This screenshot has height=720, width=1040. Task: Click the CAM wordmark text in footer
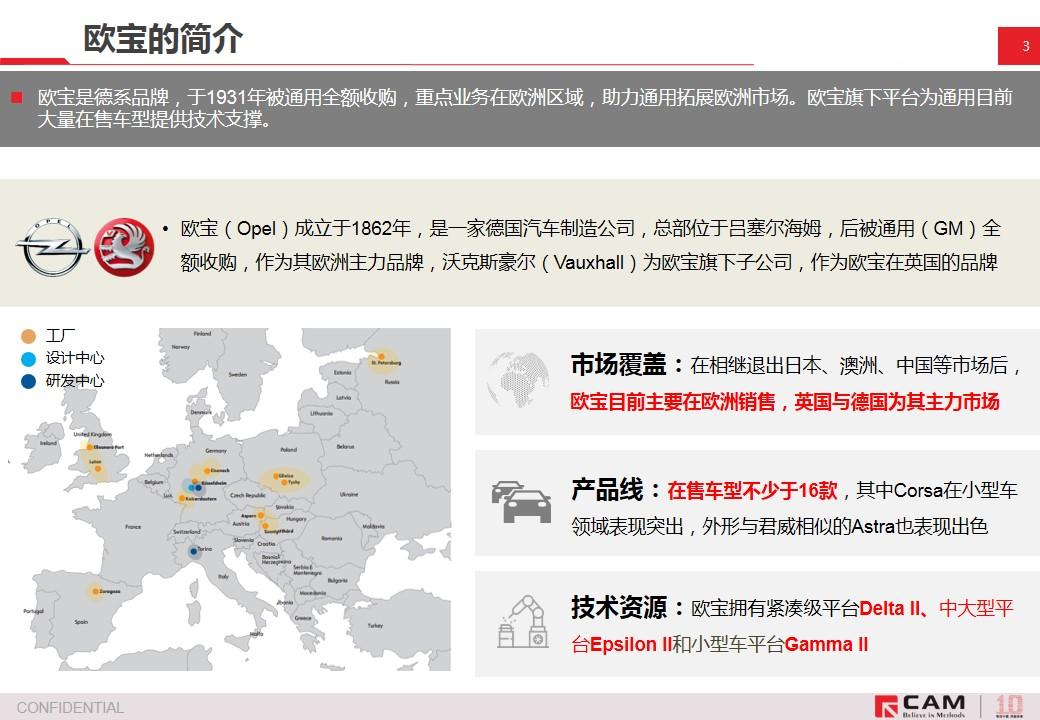935,702
